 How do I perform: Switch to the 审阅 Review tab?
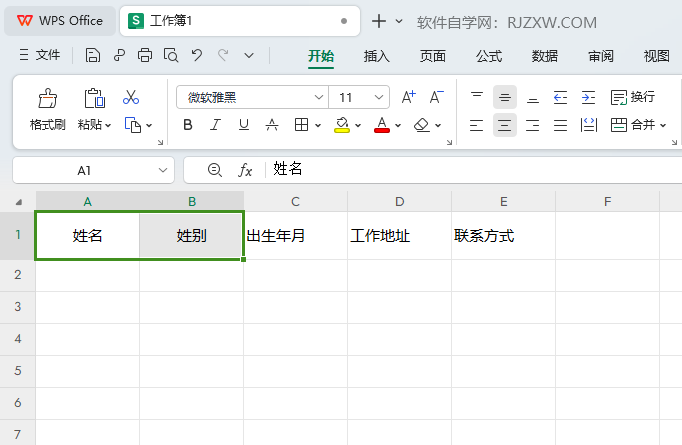pyautogui.click(x=601, y=56)
